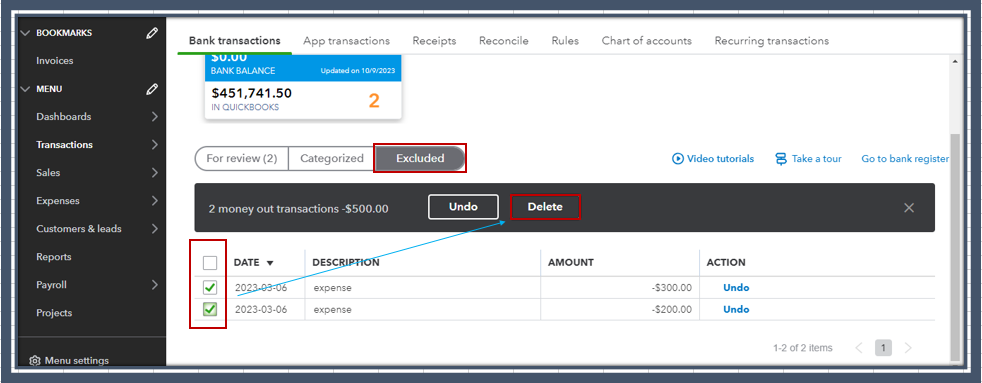Image resolution: width=982 pixels, height=383 pixels.
Task: Play Video tutorials
Action: coord(713,159)
